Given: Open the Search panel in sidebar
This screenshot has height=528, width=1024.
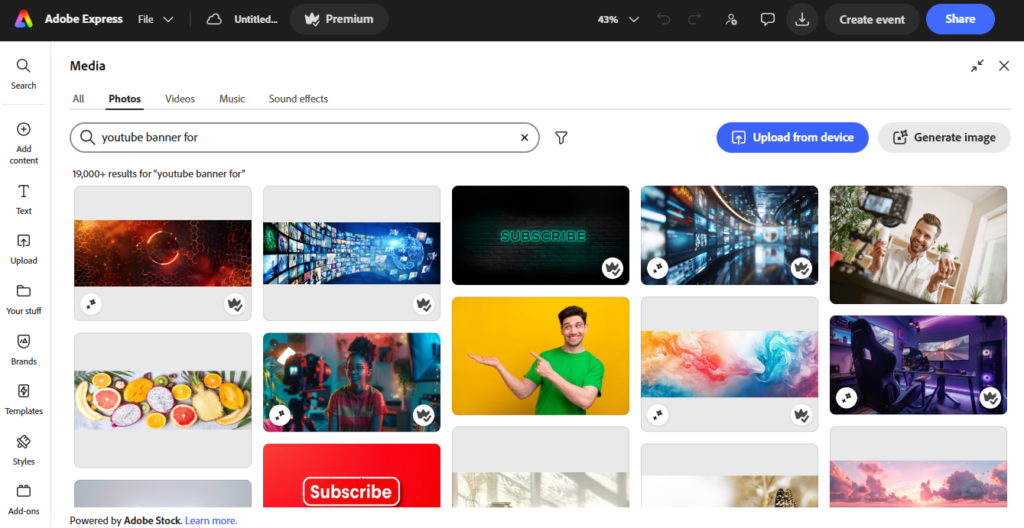Looking at the screenshot, I should point(24,73).
